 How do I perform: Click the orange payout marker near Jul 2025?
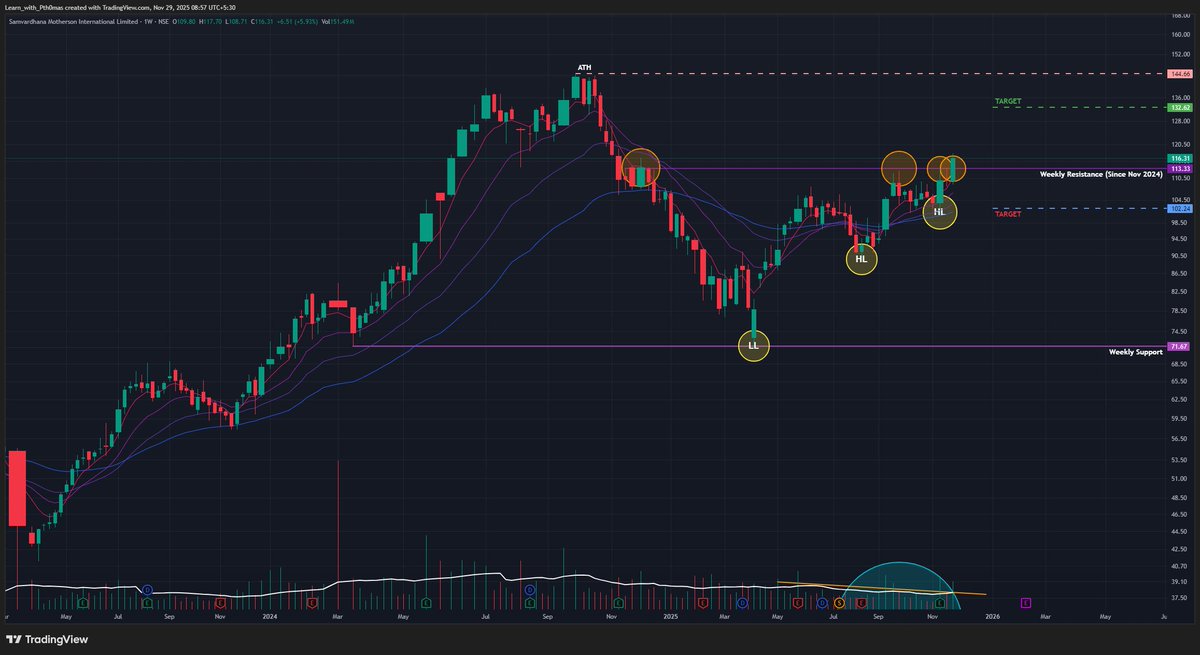pyautogui.click(x=839, y=602)
